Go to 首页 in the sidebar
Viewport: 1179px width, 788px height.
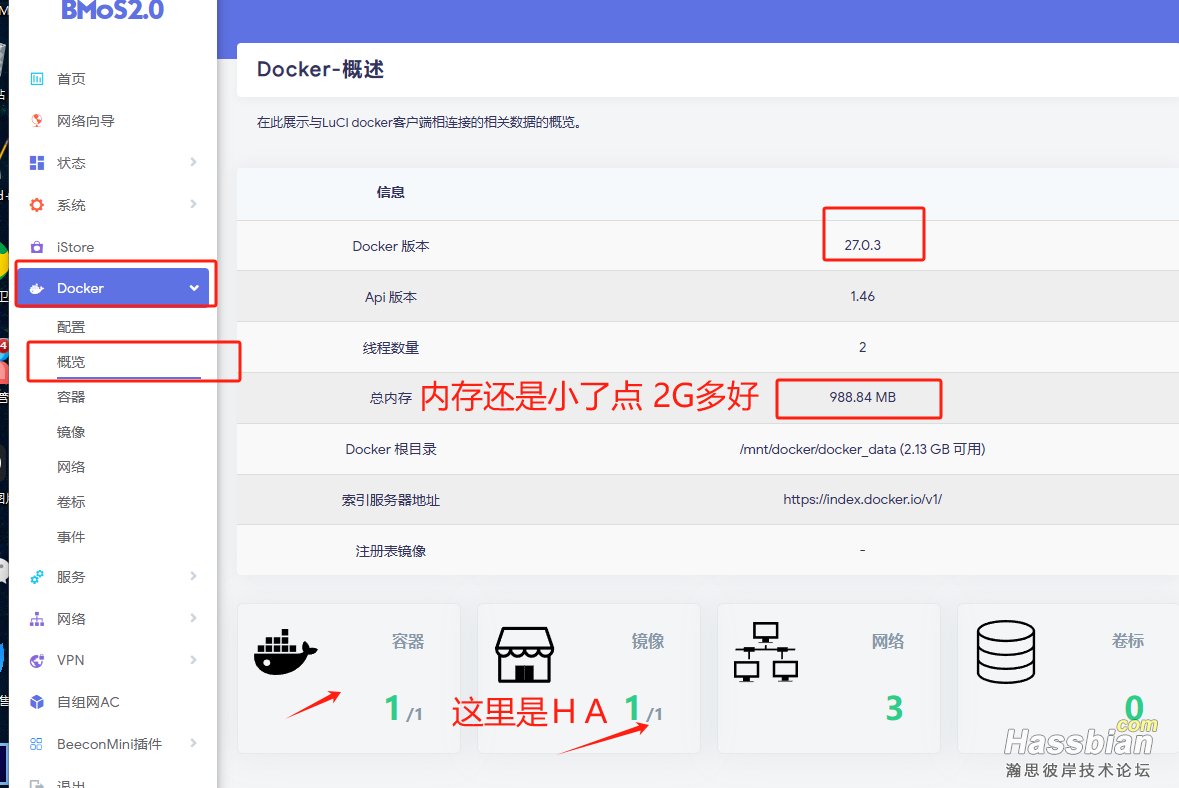(71, 79)
